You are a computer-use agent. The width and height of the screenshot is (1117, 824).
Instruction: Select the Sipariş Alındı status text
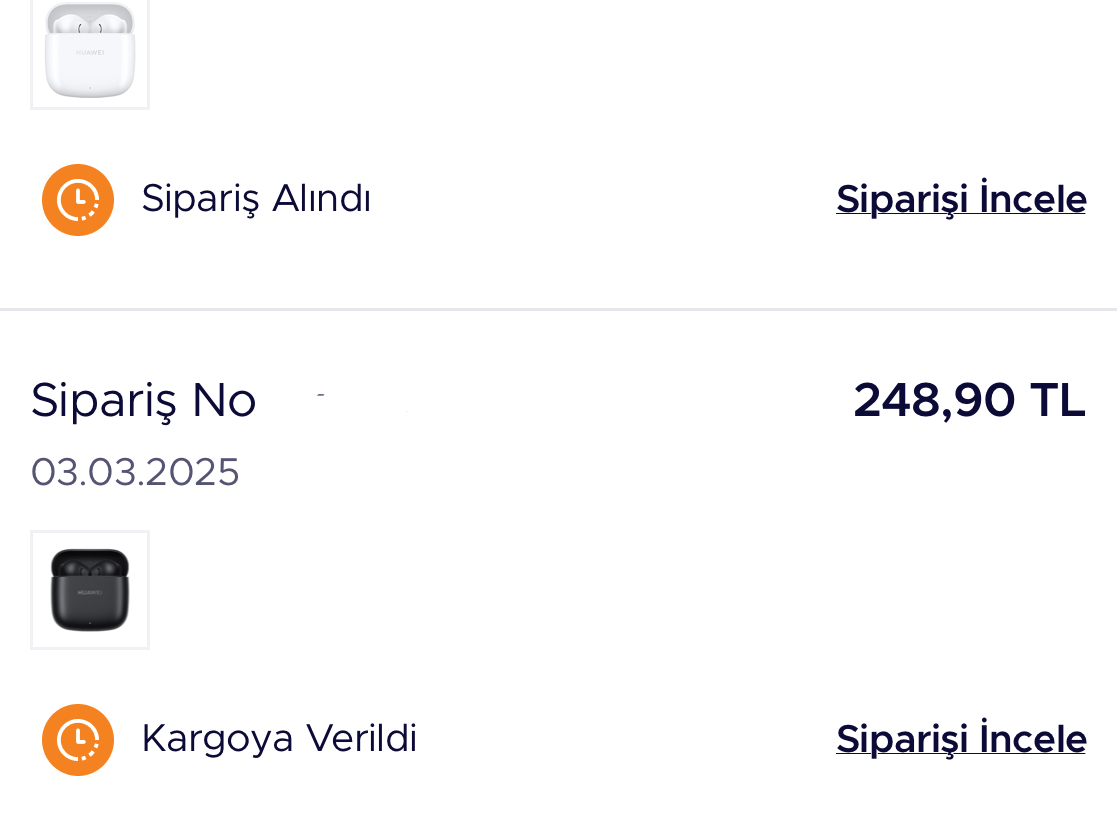tap(256, 199)
